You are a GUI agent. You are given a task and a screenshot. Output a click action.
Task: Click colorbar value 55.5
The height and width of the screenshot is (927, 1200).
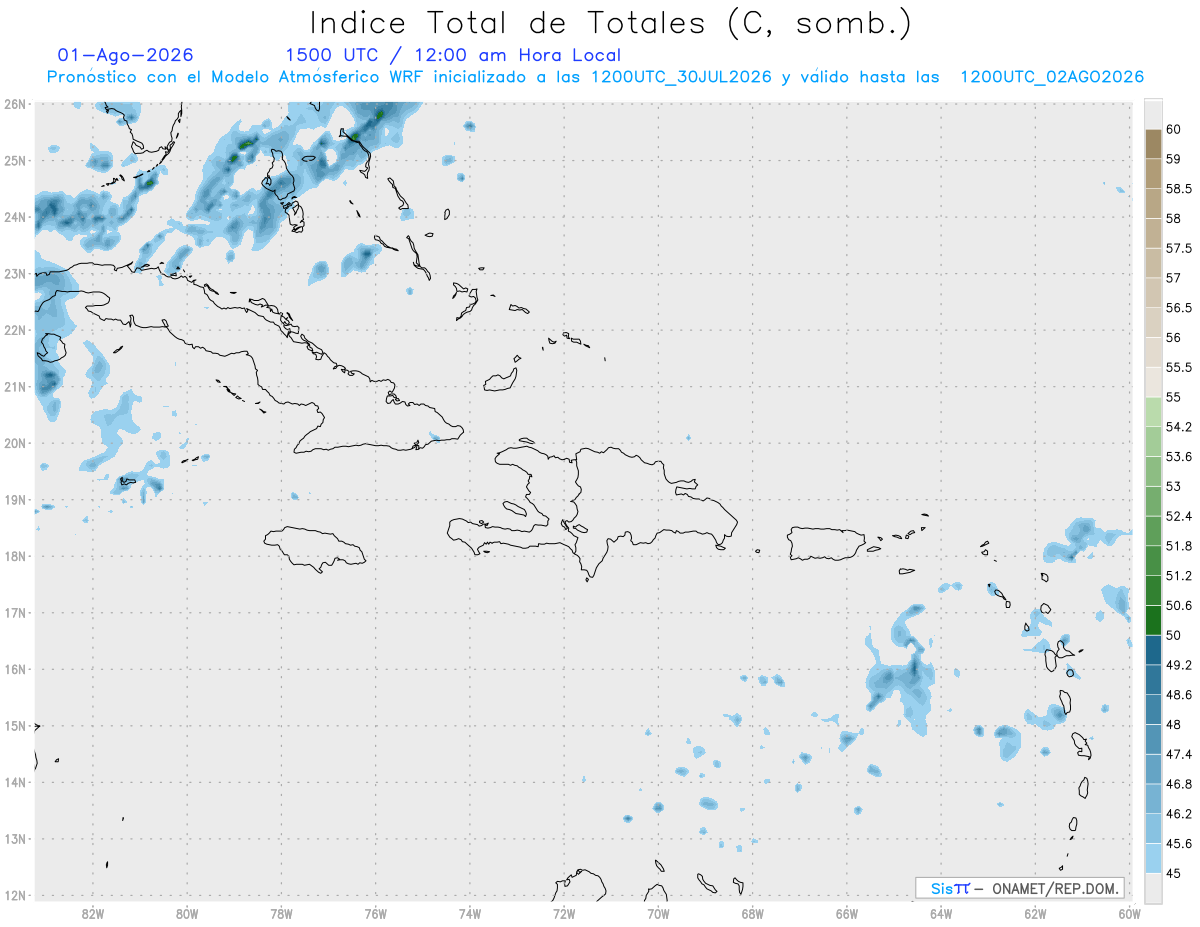1178,367
